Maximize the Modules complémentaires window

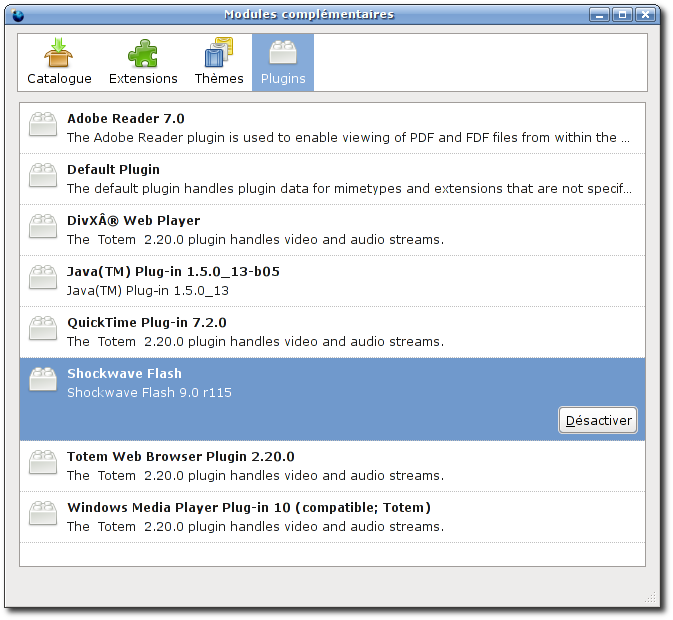coord(622,15)
